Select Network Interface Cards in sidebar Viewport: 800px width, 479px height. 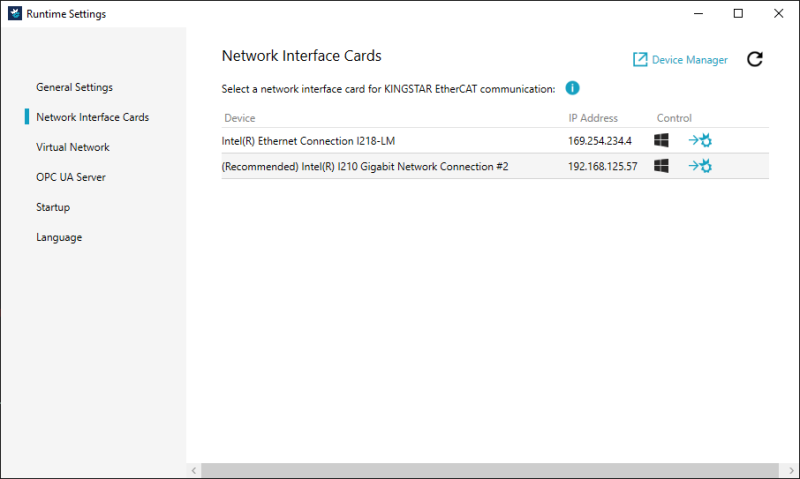click(92, 117)
